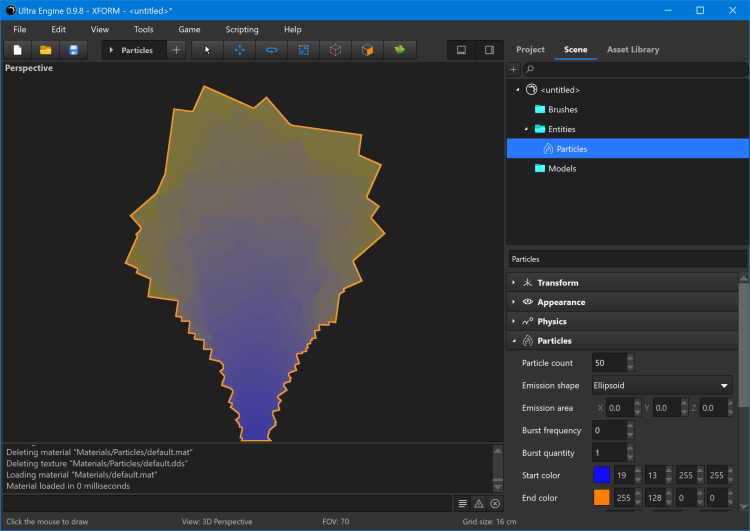Open the Emission shape dropdown

(661, 385)
